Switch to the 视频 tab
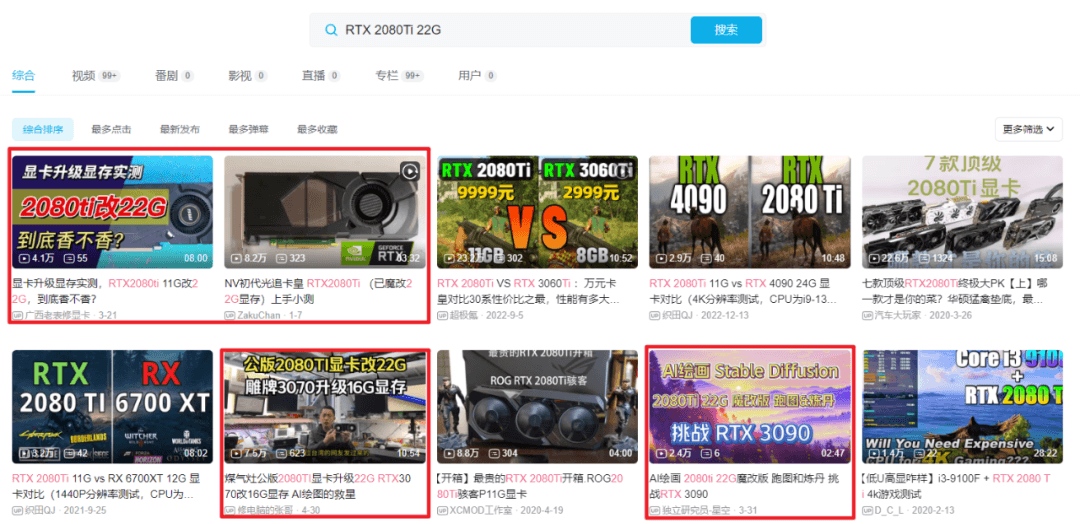The image size is (1080, 524). (96, 76)
